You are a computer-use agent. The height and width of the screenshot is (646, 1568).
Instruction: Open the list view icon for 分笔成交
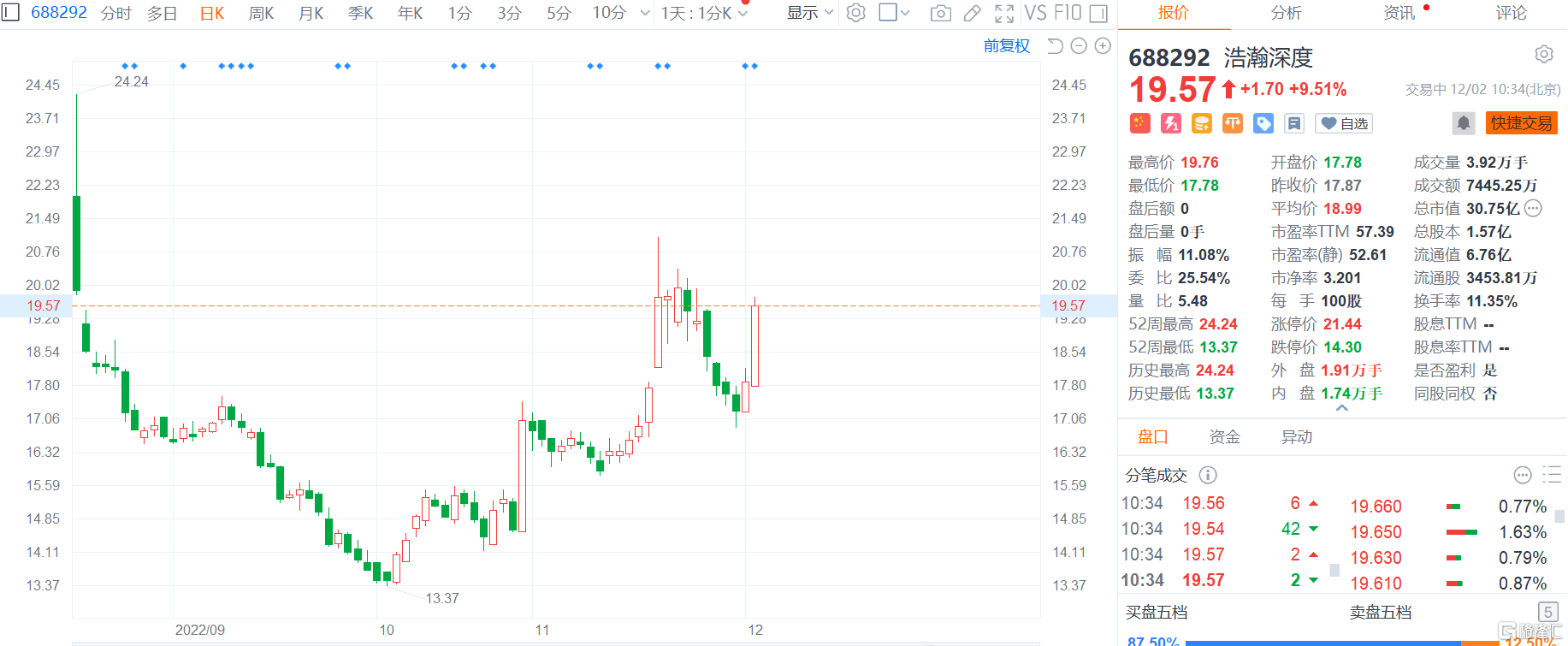coord(1552,475)
